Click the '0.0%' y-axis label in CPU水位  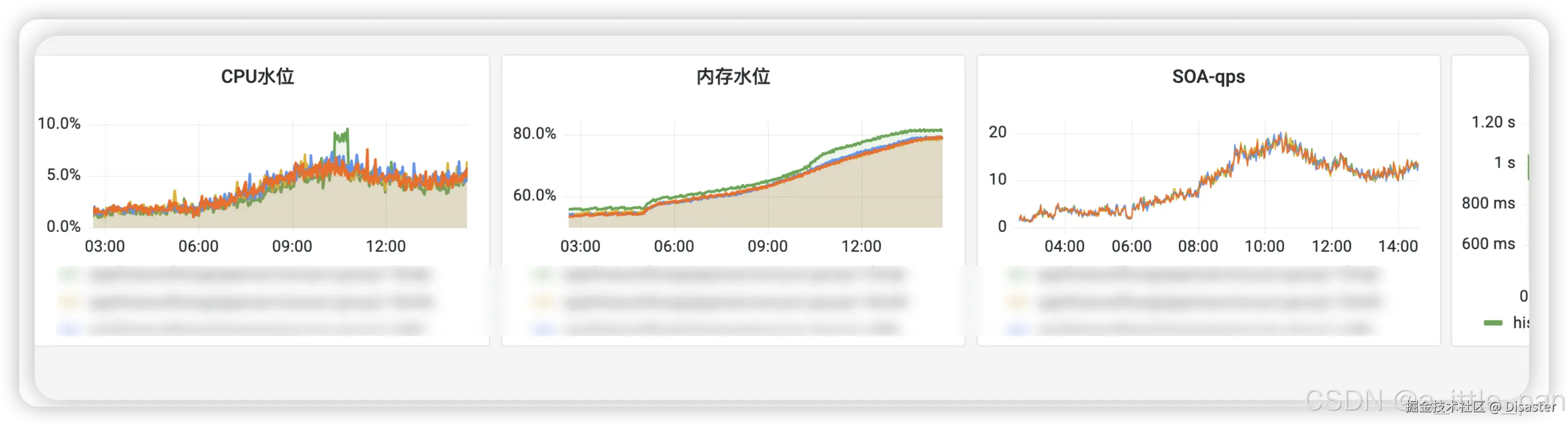tap(64, 226)
